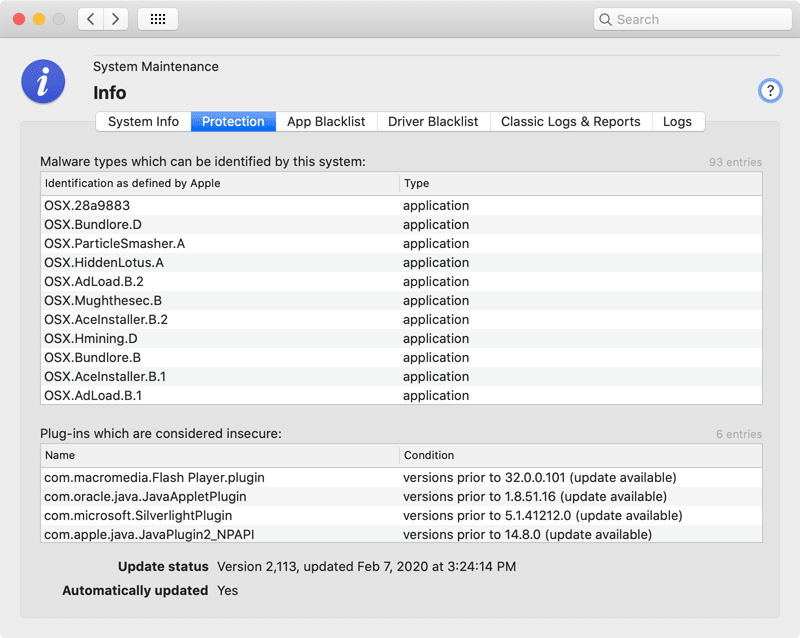The image size is (800, 638).
Task: Select the OSX.ParticleSmasher.A entry
Action: (x=402, y=243)
